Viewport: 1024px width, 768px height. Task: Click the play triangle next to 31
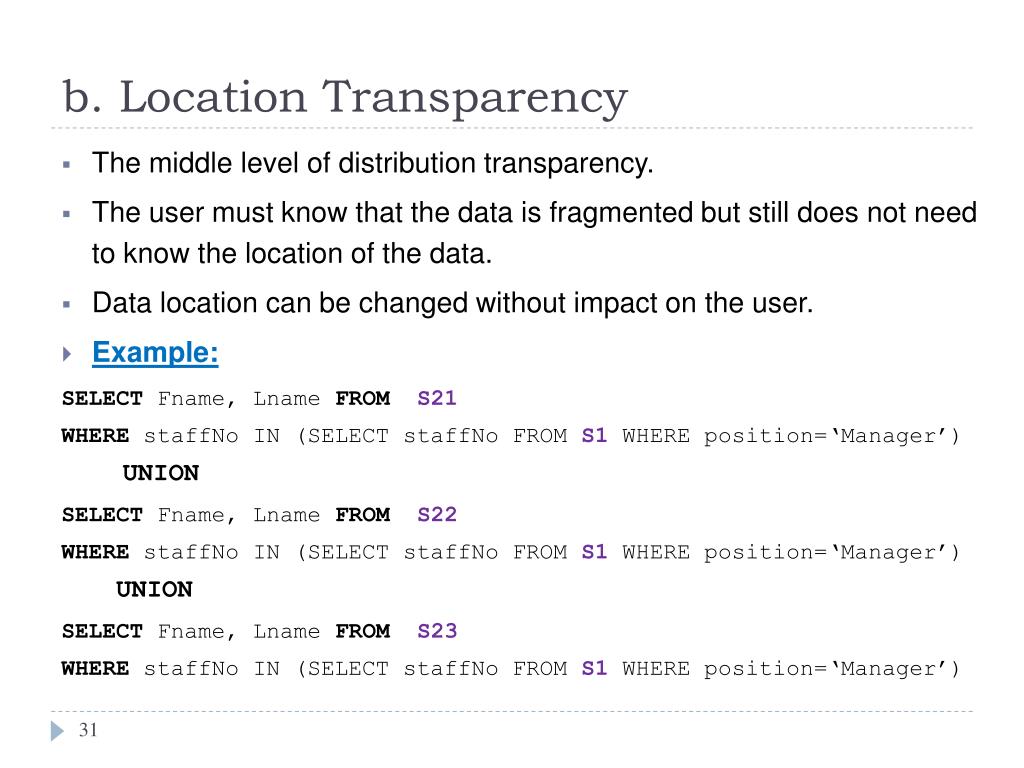pos(57,731)
